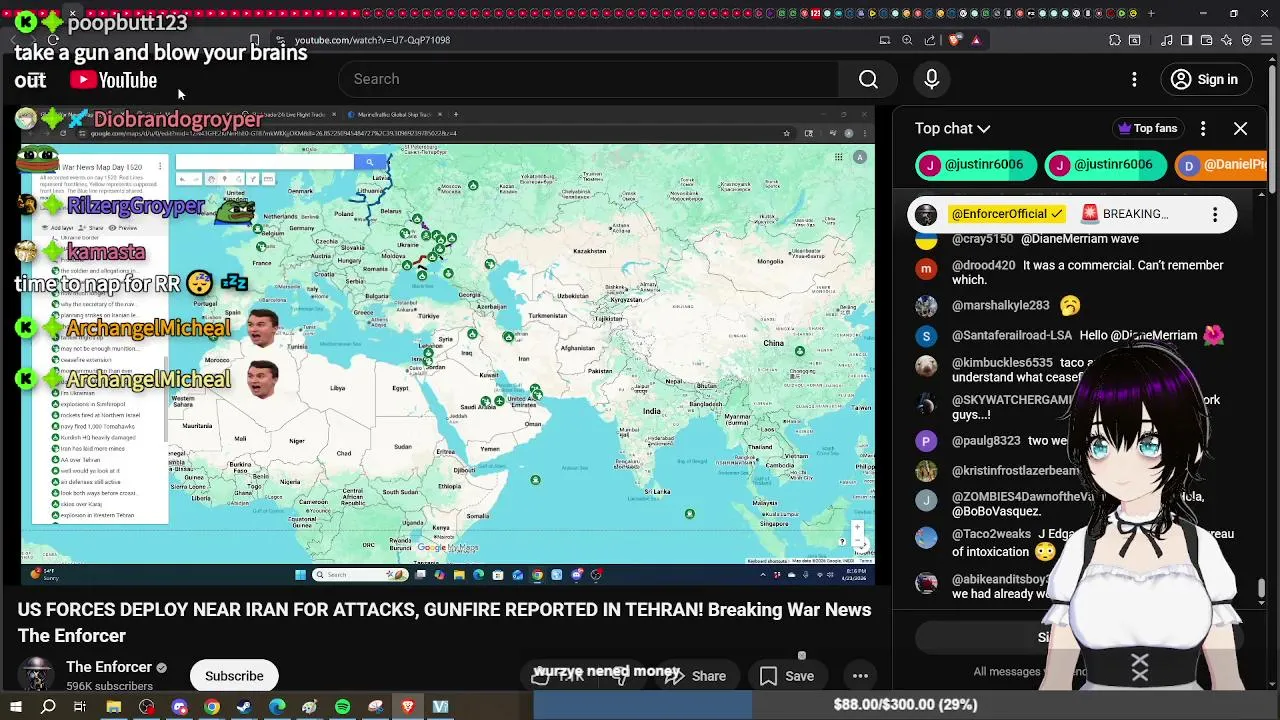Activate voice search microphone

pos(931,79)
